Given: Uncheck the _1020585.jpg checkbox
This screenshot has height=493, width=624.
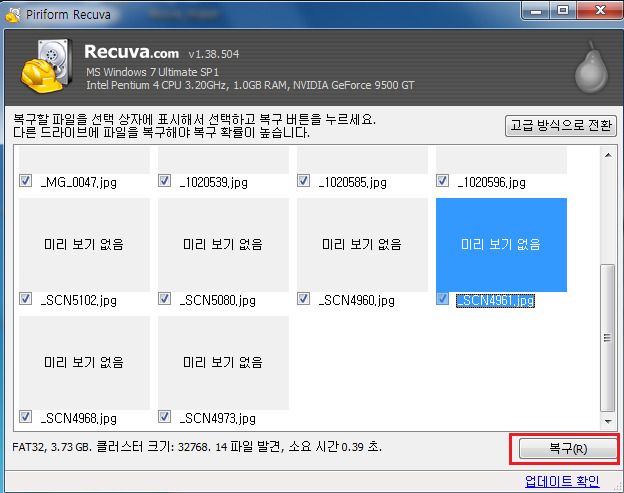Looking at the screenshot, I should pyautogui.click(x=303, y=181).
